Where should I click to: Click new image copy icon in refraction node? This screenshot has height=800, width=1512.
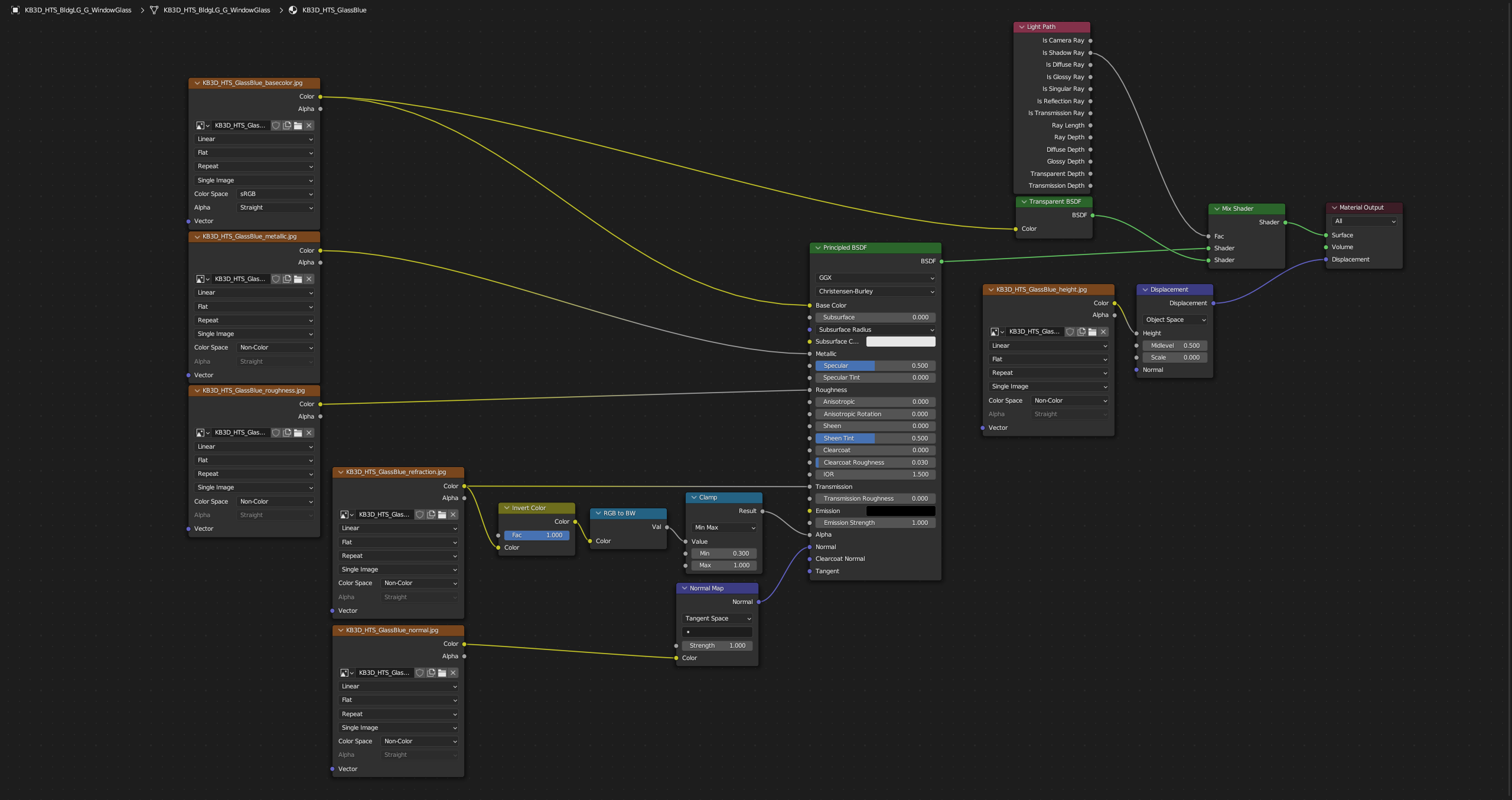[431, 515]
